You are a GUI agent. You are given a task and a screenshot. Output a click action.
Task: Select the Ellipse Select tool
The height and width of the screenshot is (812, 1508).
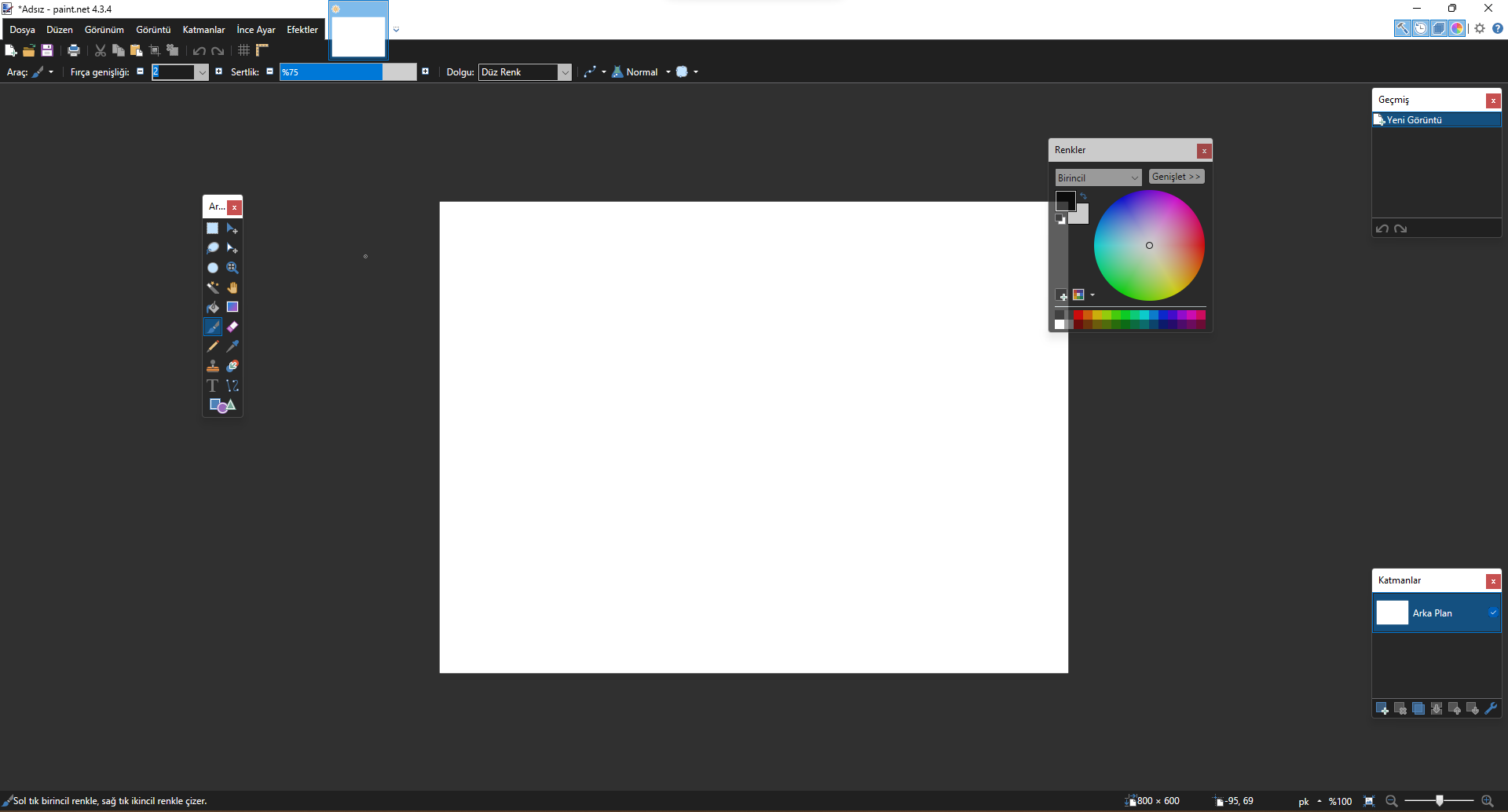pyautogui.click(x=213, y=268)
